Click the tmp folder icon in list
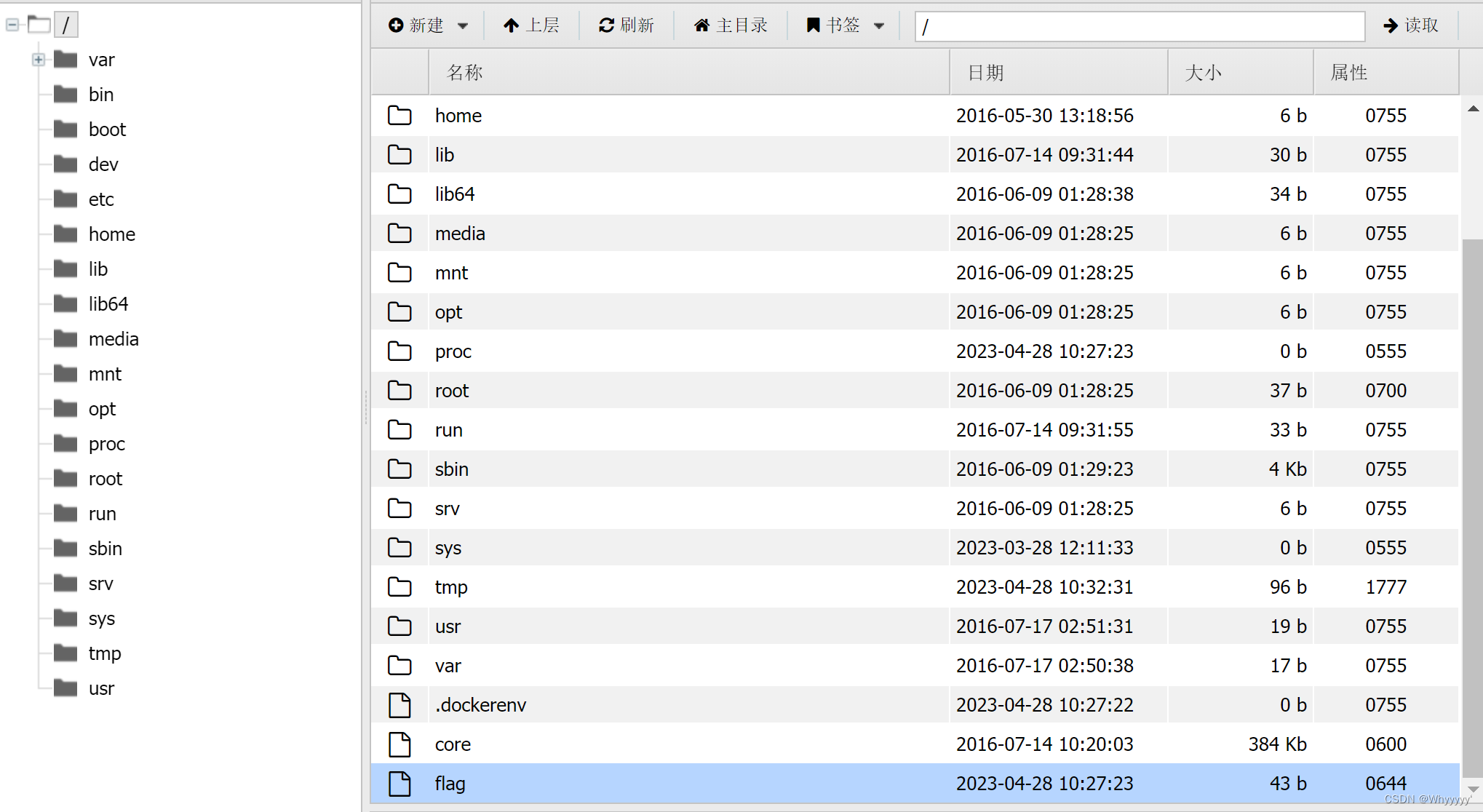Viewport: 1483px width, 812px height. (399, 587)
